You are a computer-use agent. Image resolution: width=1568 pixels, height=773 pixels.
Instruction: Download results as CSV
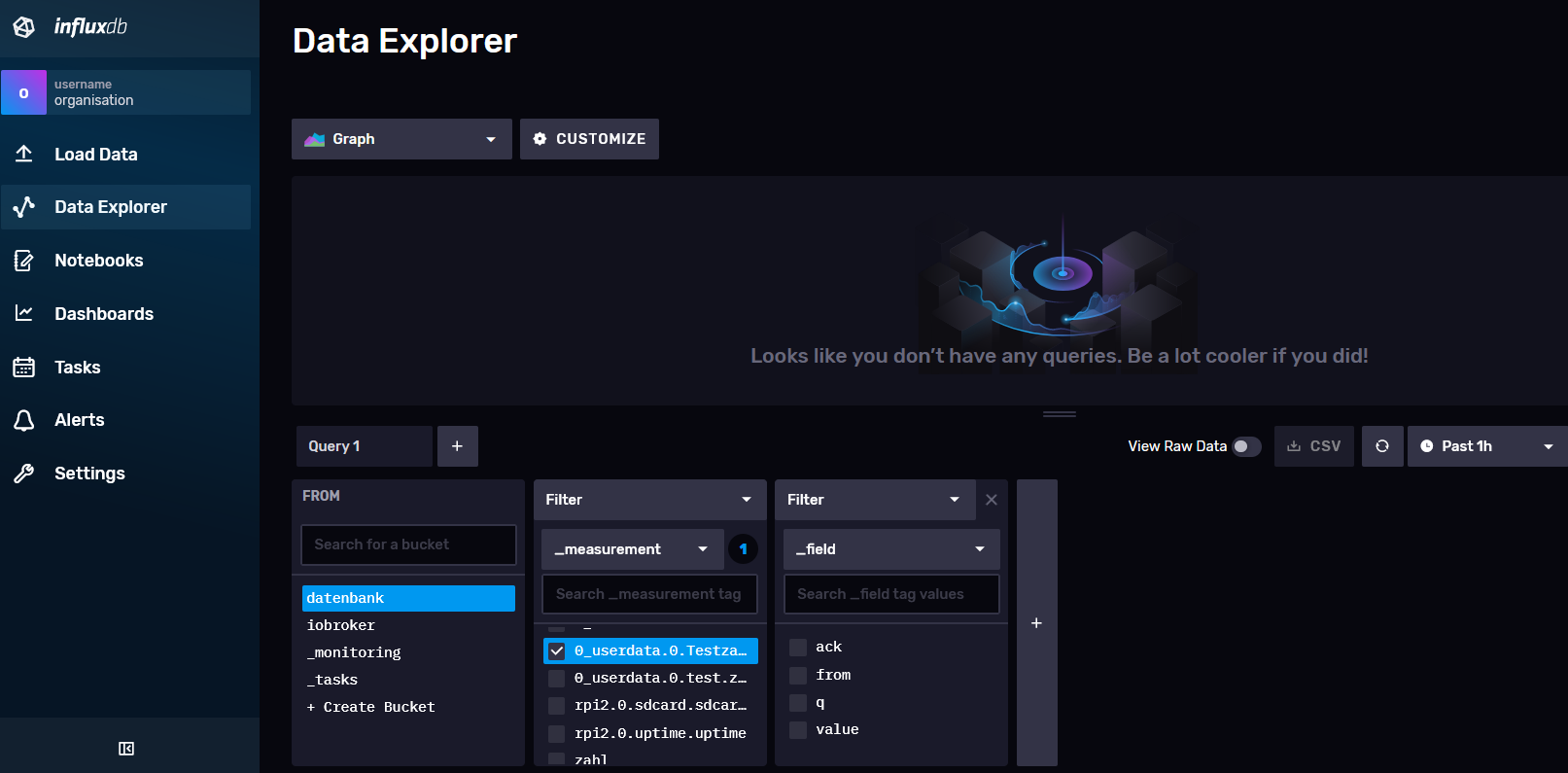(1314, 446)
